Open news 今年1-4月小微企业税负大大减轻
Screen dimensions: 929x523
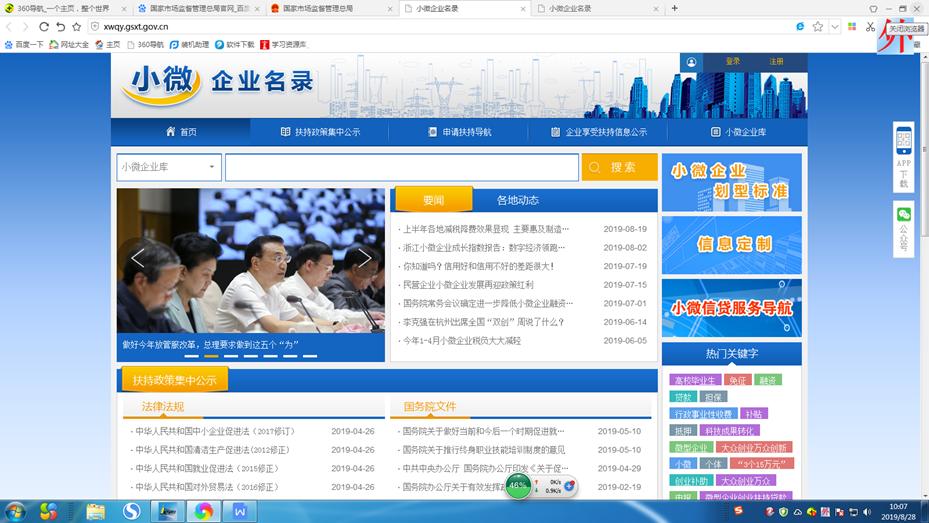462,341
